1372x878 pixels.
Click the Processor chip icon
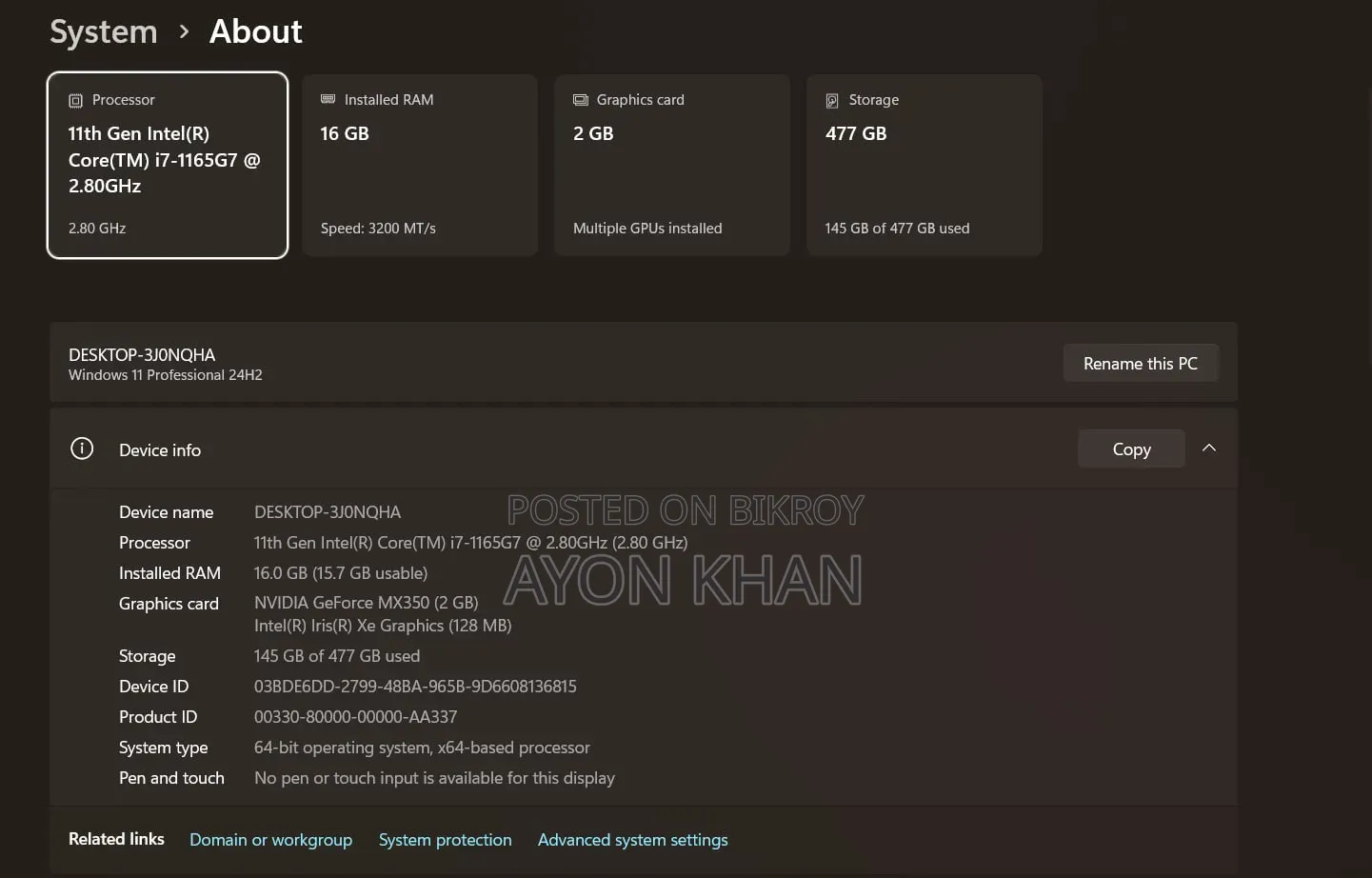click(76, 101)
